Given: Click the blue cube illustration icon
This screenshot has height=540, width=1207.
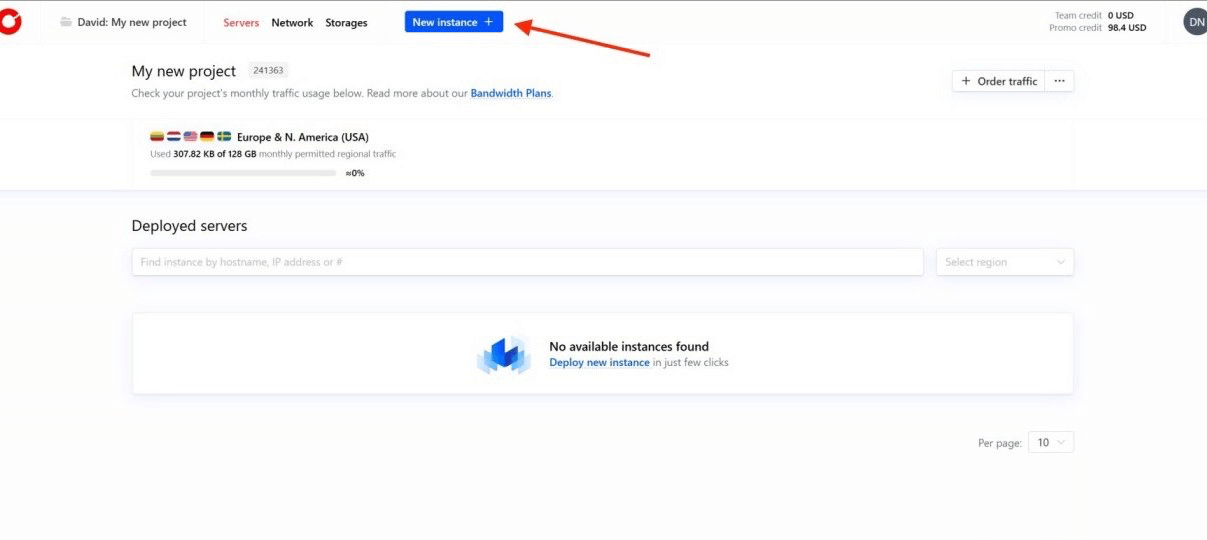Looking at the screenshot, I should click(x=504, y=355).
